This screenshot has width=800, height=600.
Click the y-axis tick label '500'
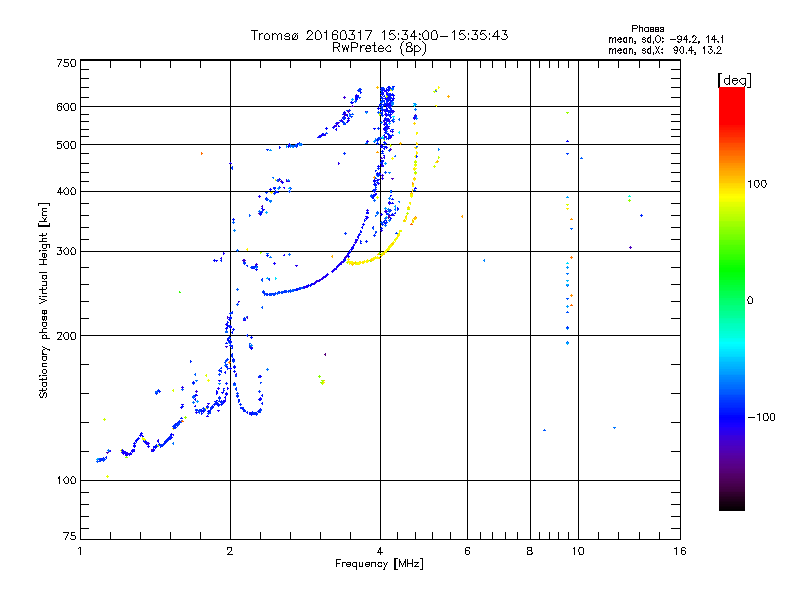[x=66, y=145]
